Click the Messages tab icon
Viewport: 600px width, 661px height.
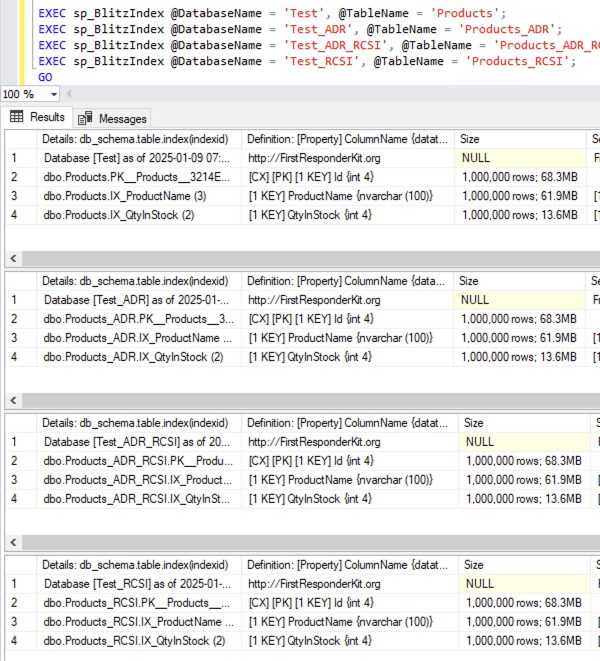(86, 118)
